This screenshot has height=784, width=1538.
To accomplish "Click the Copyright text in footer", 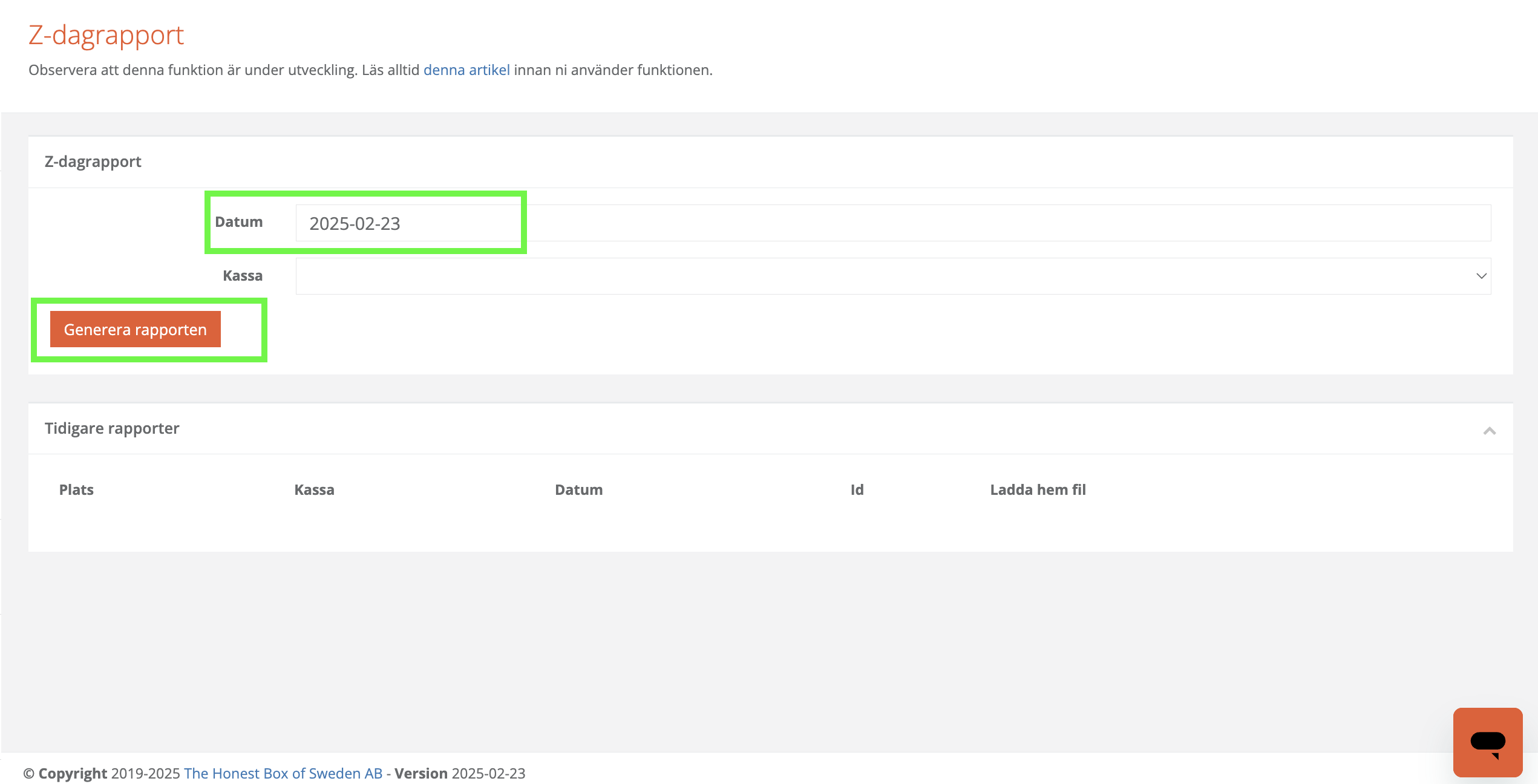I will (x=73, y=773).
